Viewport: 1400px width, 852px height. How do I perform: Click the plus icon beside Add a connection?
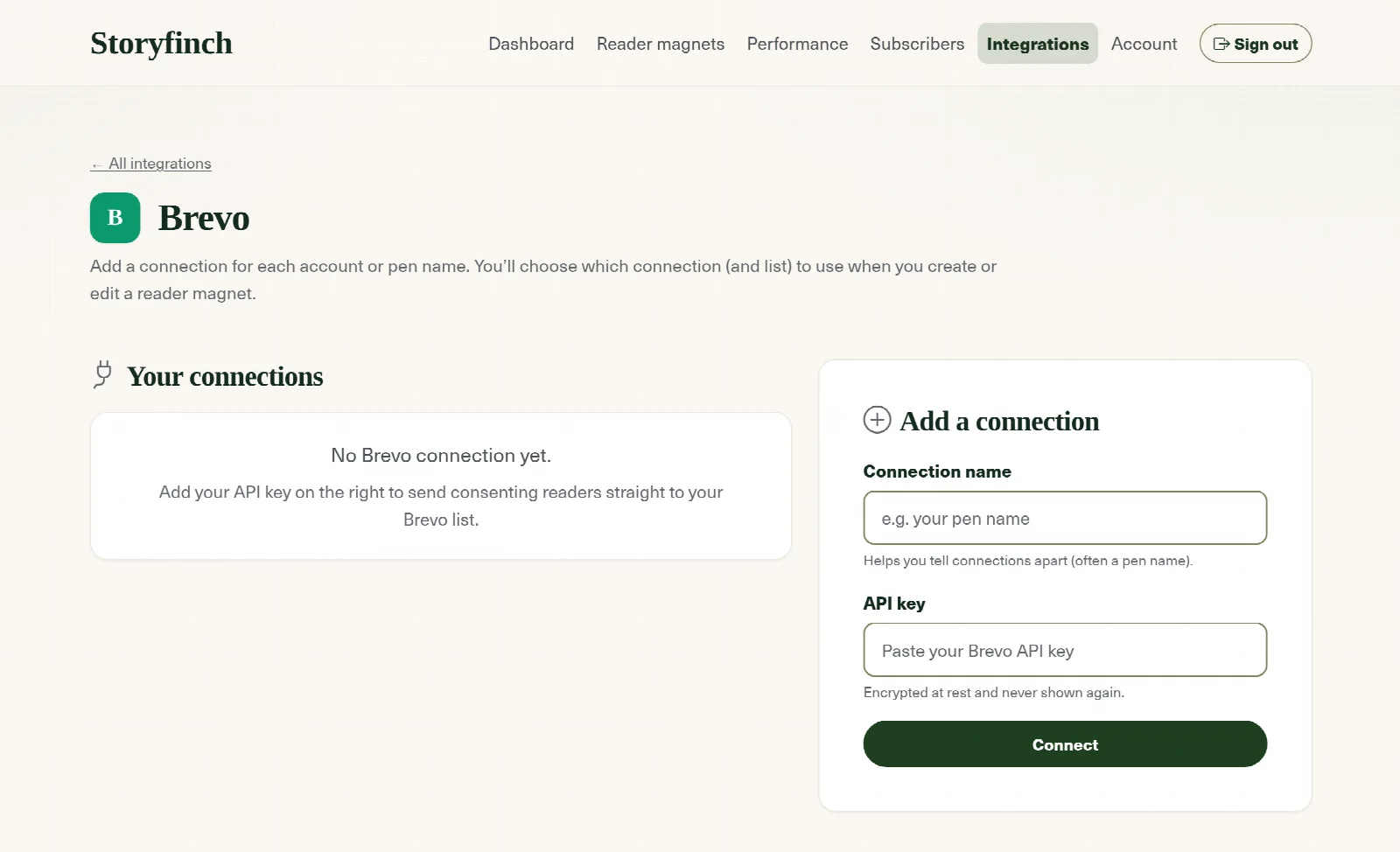pyautogui.click(x=877, y=420)
